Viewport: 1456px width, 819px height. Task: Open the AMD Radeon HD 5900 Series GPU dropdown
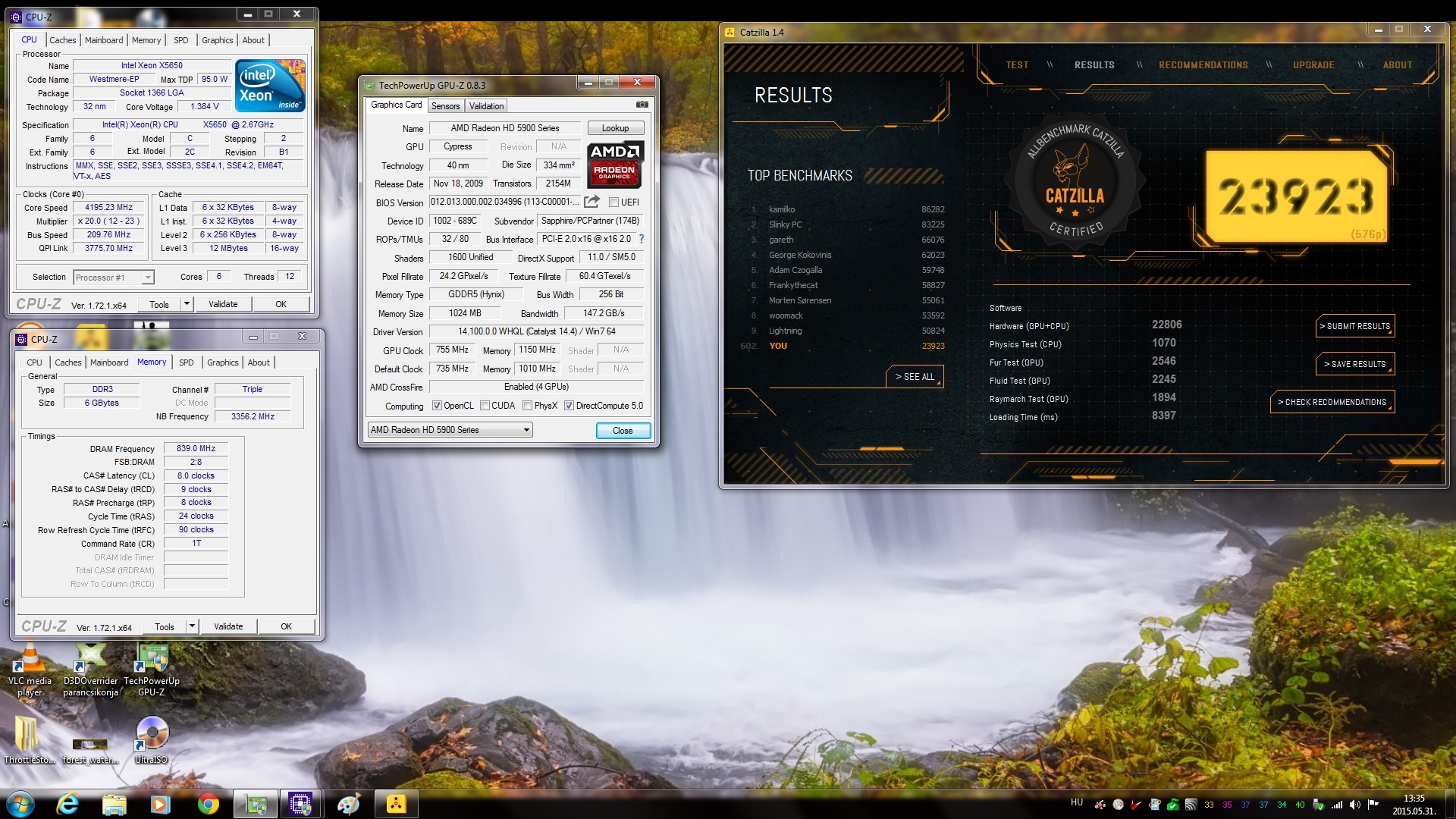[450, 430]
